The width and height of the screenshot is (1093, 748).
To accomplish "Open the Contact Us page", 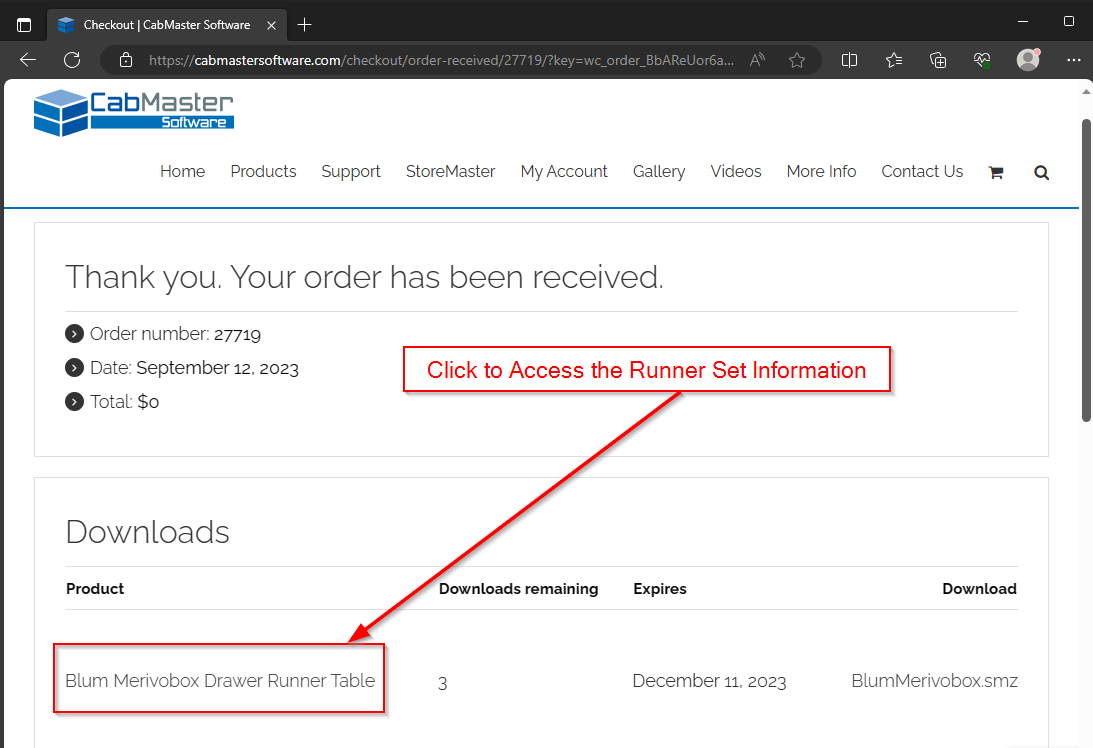I will (x=922, y=171).
